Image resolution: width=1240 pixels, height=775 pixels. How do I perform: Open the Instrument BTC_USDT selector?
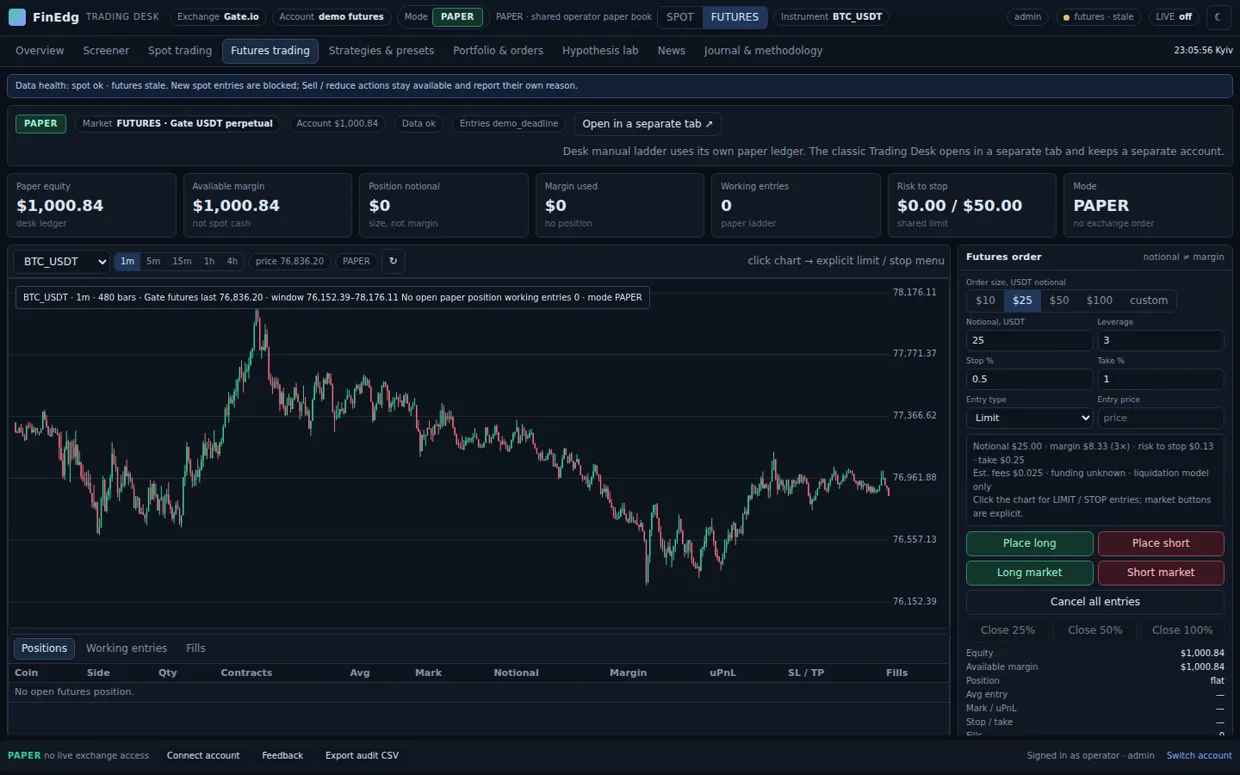pos(831,17)
